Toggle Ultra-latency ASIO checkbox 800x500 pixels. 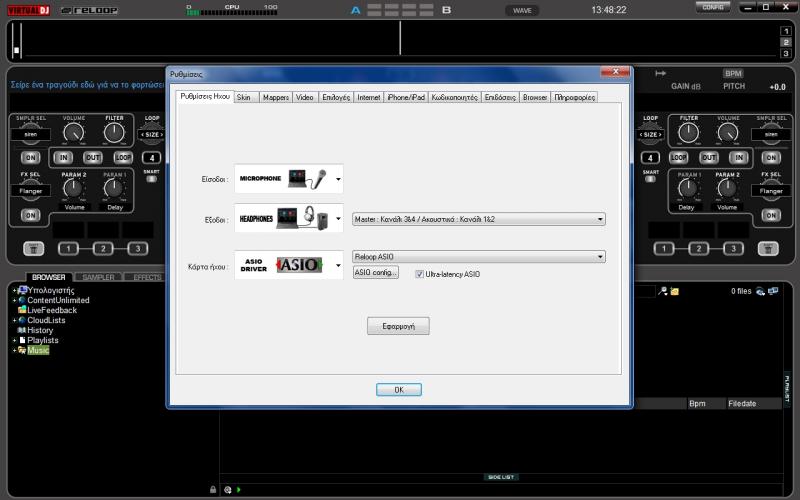[x=419, y=274]
